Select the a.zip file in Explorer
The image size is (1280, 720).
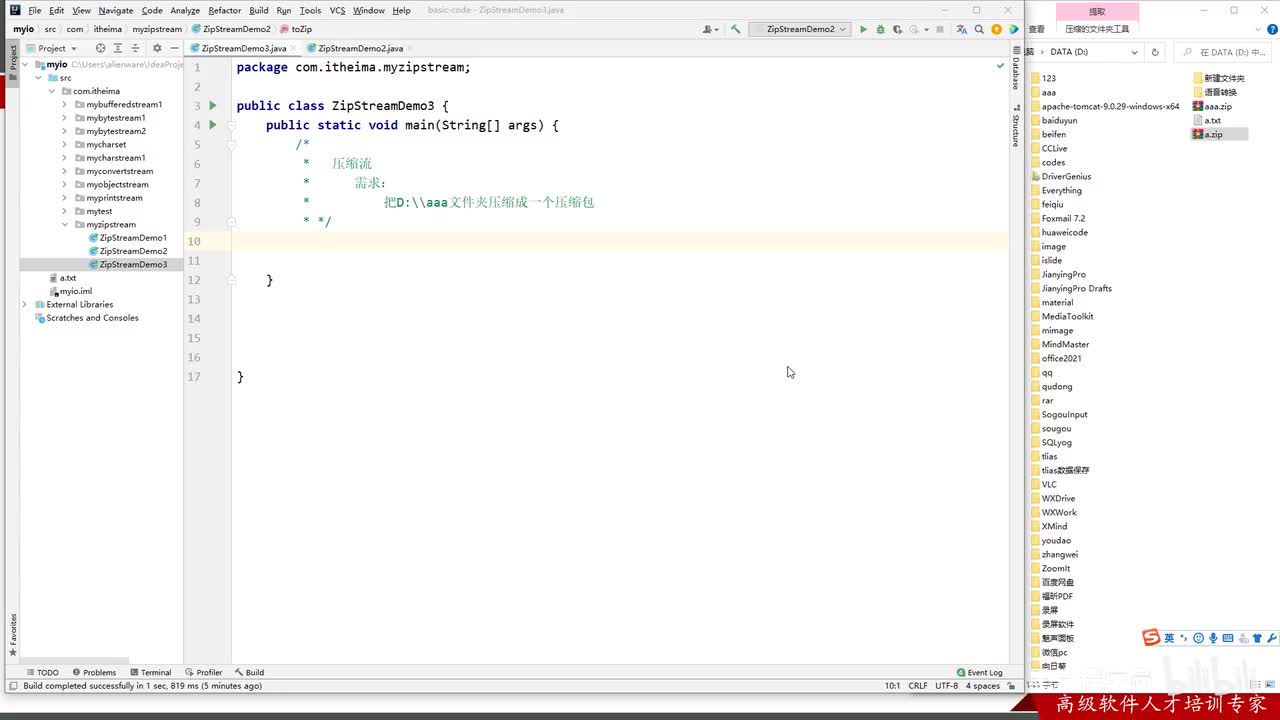click(1220, 134)
